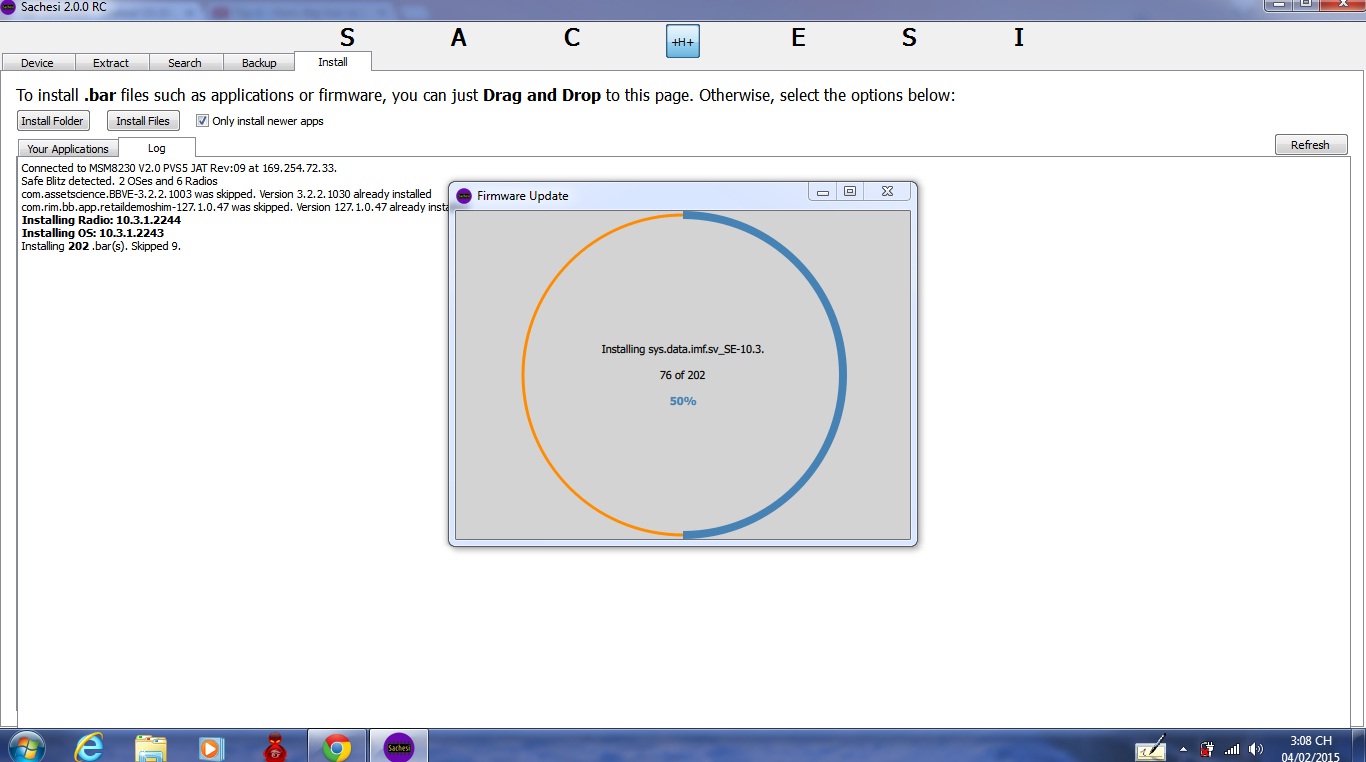Viewport: 1366px width, 762px height.
Task: Click the Firmware Update dialog title icon
Action: pos(464,195)
